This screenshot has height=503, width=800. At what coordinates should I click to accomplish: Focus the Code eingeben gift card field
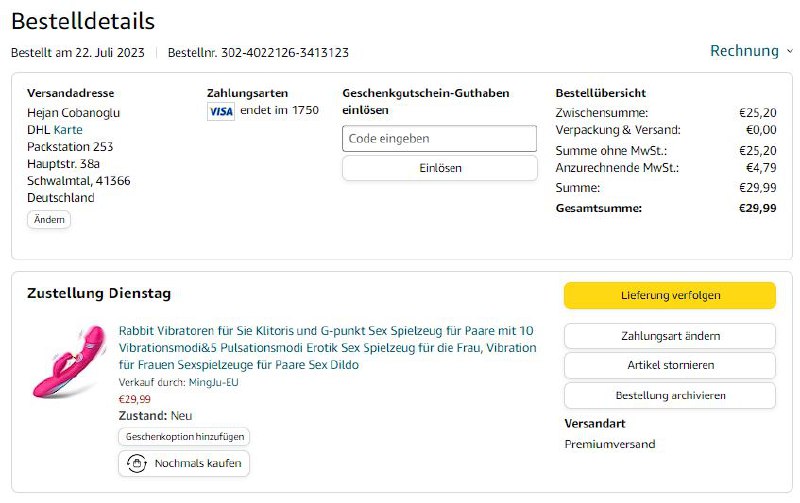[439, 139]
